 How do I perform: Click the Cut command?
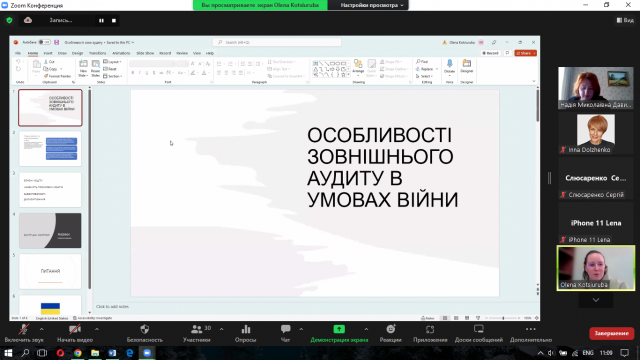49,62
